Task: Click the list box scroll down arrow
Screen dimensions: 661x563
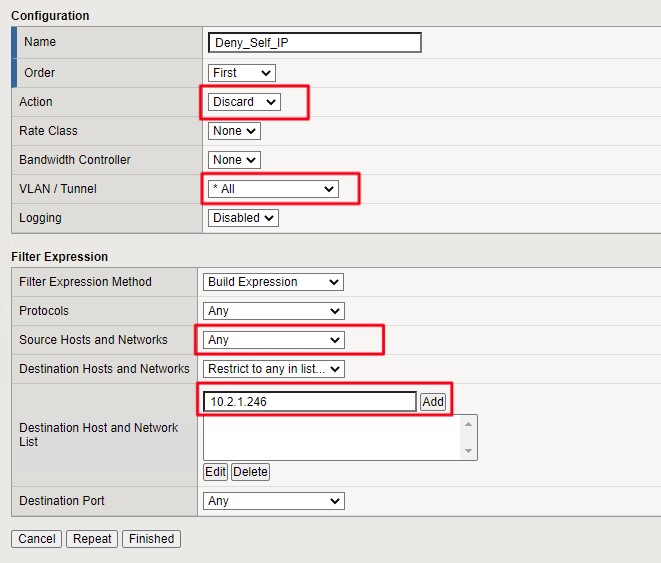Action: (469, 451)
